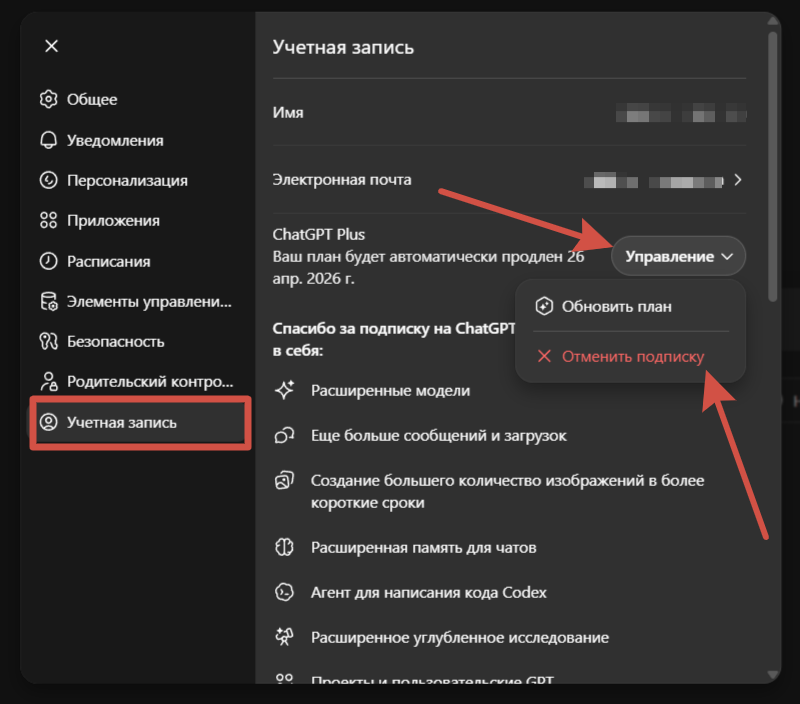This screenshot has width=800, height=704.
Task: Open the Элементы управления данными label
Action: coord(149,301)
